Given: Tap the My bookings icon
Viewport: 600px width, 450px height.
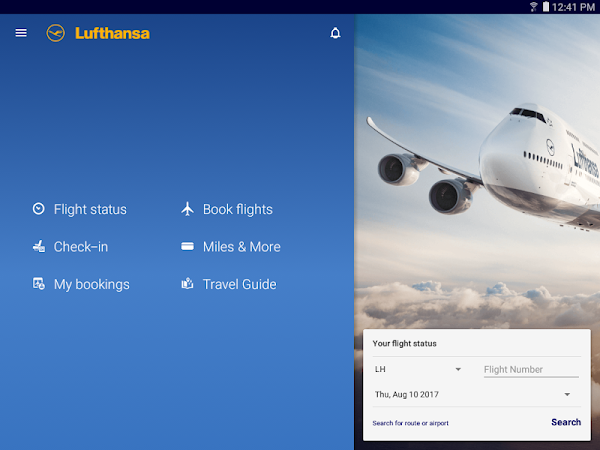Looking at the screenshot, I should click(38, 284).
